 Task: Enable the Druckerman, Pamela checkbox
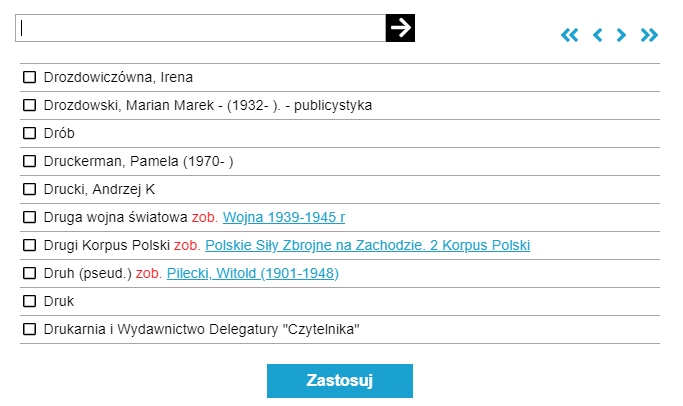30,161
